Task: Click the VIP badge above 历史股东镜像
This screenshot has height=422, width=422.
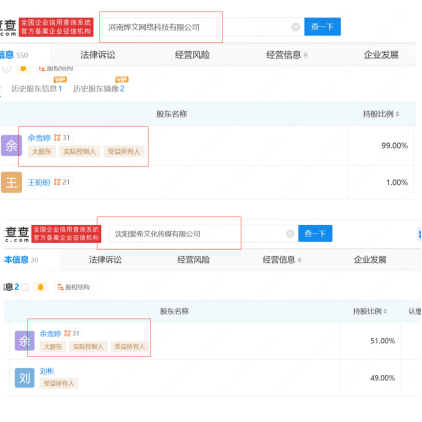Action: coord(122,79)
